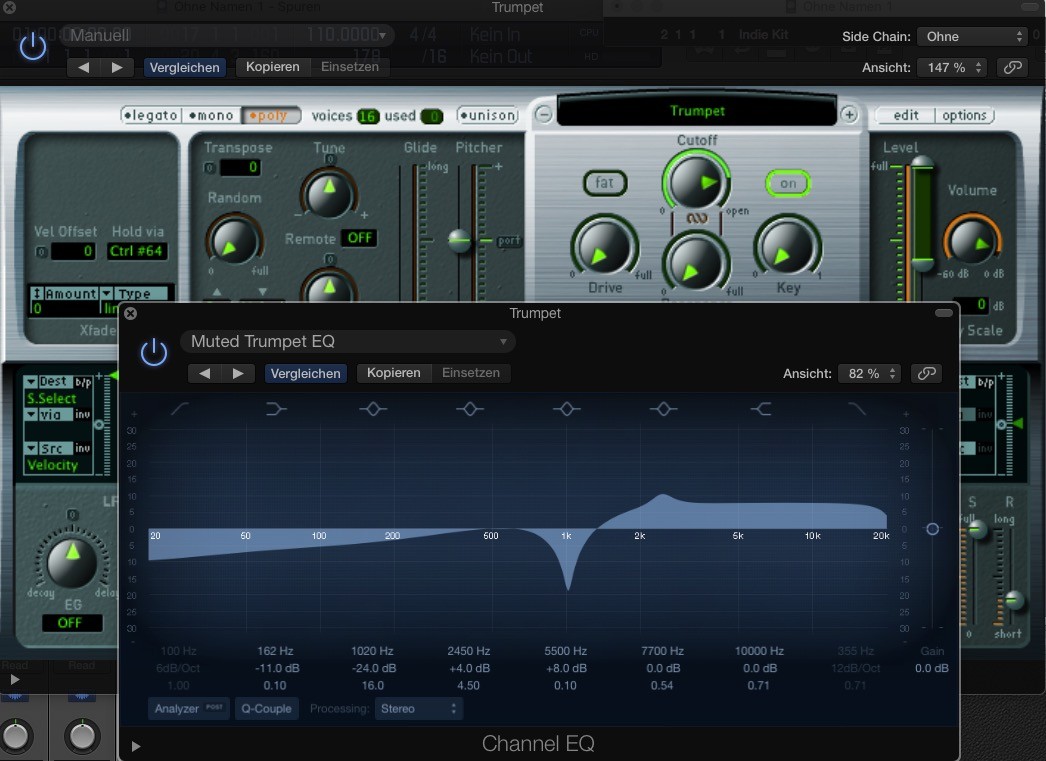Screen dimensions: 1046x761
Task: Click the 162 Hz band frequency value
Action: point(275,651)
